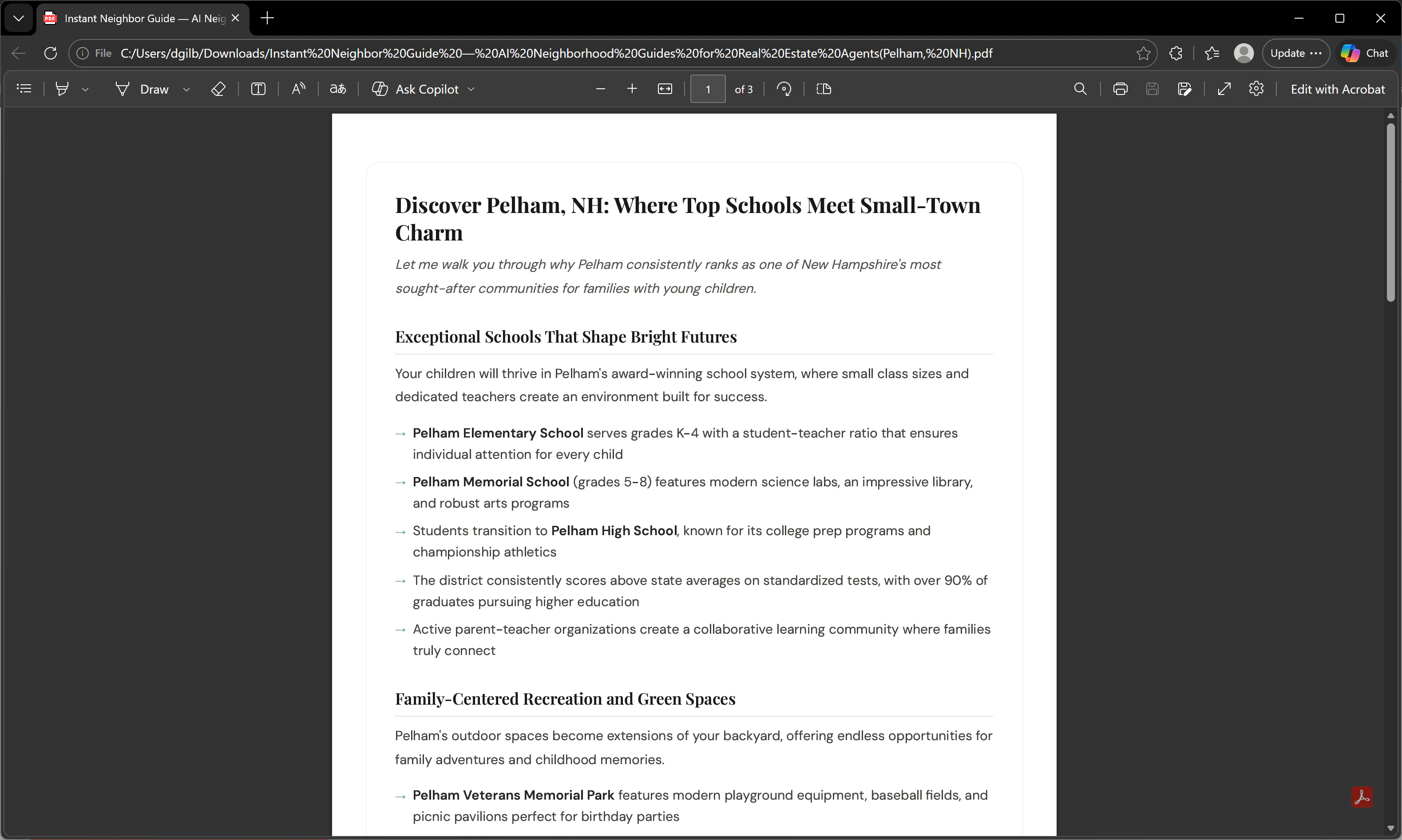Expand the Draw tool options dropdown
This screenshot has height=840, width=1402.
pos(186,90)
